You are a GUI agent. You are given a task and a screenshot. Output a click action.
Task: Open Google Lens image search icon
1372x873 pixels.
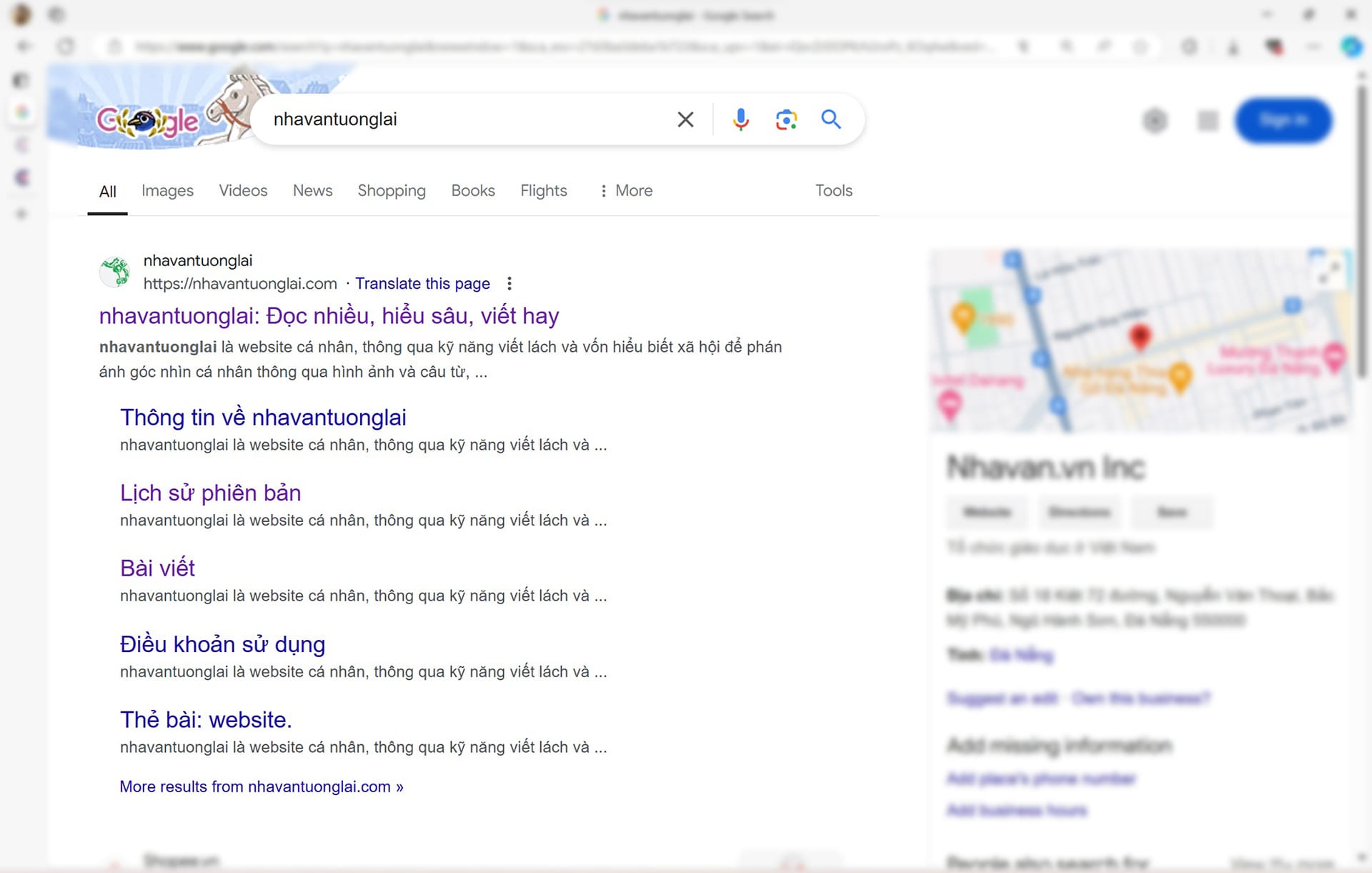click(786, 119)
